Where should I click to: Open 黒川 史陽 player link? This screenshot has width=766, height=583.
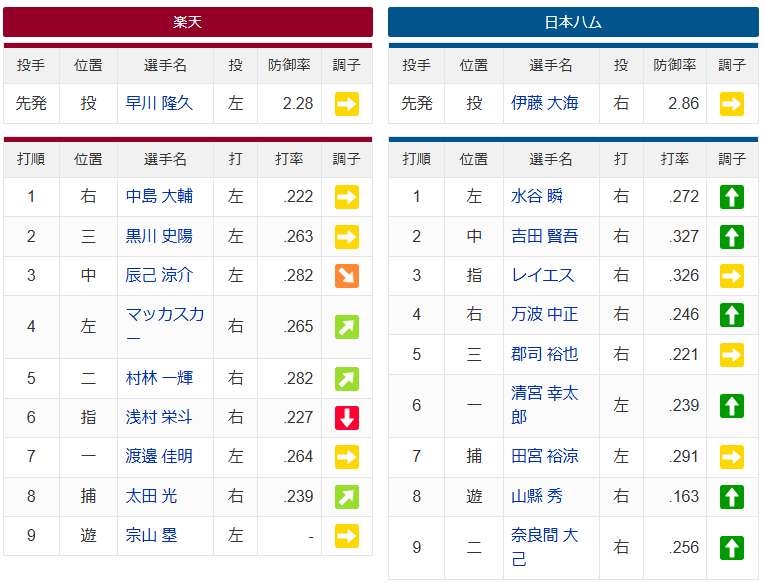tap(159, 236)
